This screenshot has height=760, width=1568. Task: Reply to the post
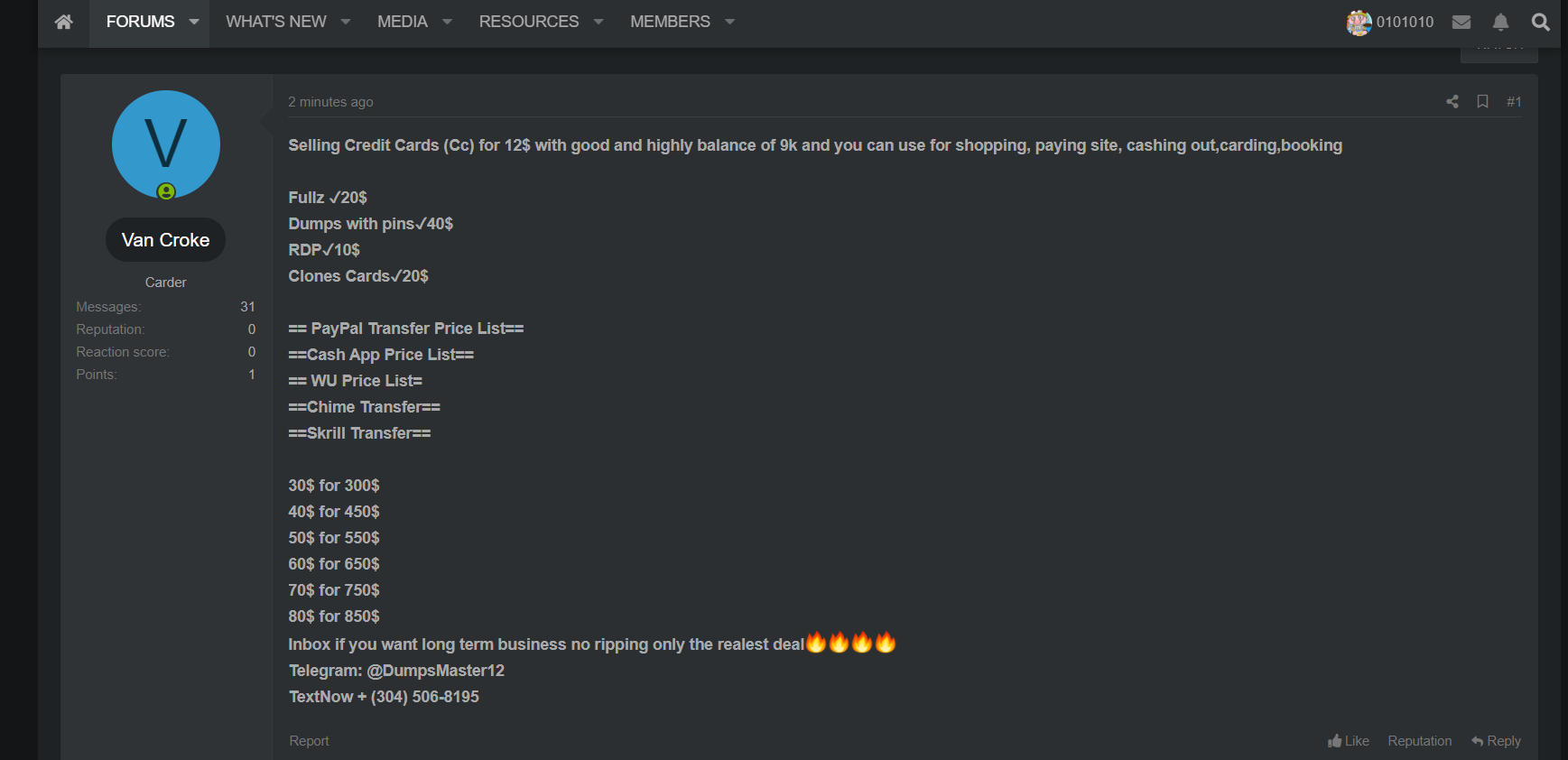(x=1496, y=741)
